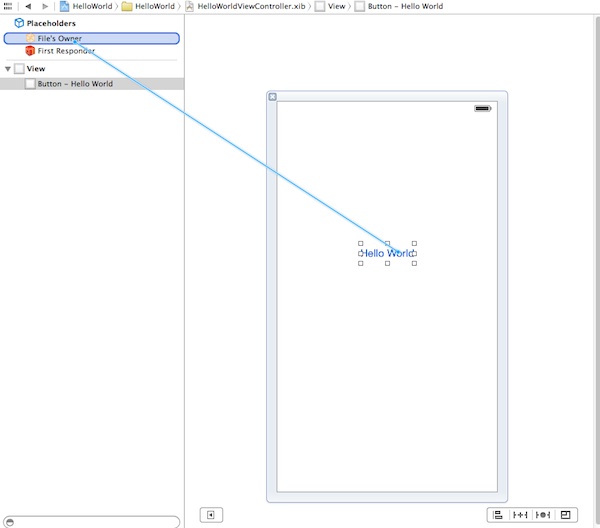Click the Resizing behavior icon
Screen dimensions: 600x528
click(x=566, y=515)
